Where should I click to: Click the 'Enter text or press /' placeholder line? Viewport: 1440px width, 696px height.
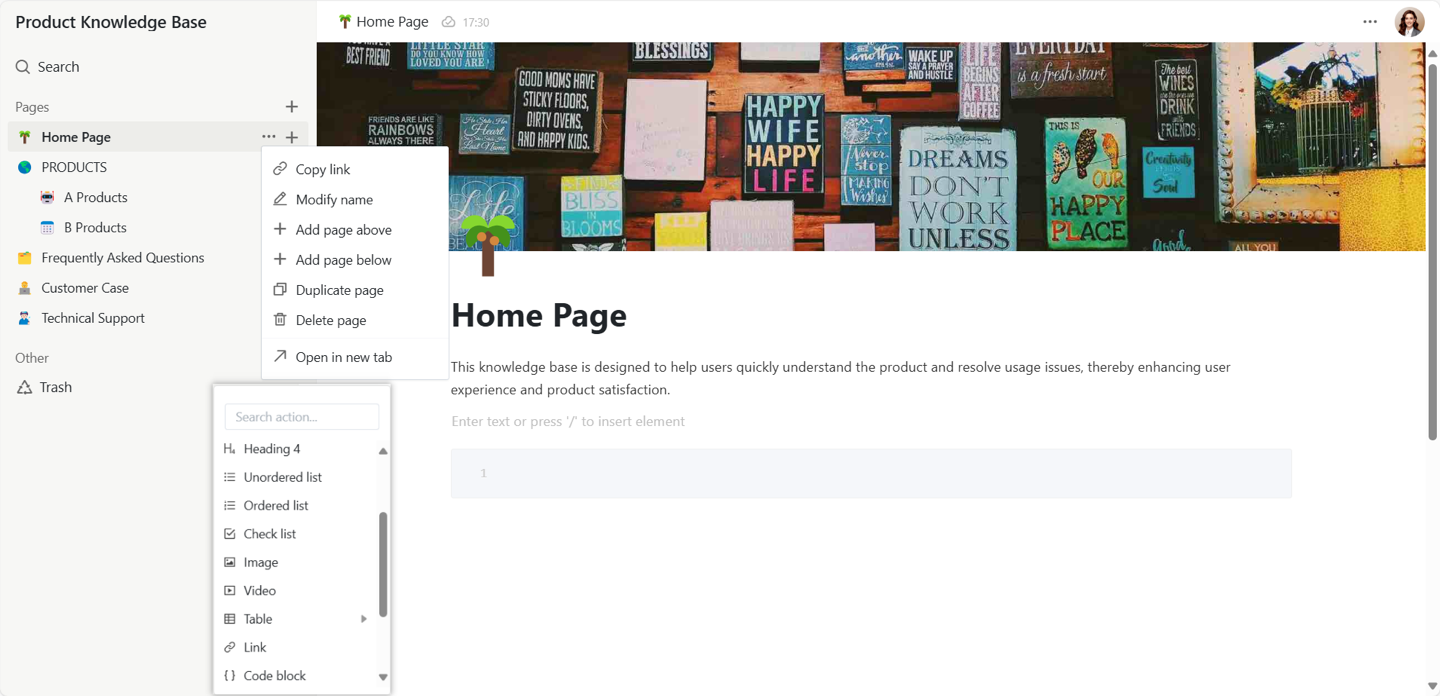568,421
